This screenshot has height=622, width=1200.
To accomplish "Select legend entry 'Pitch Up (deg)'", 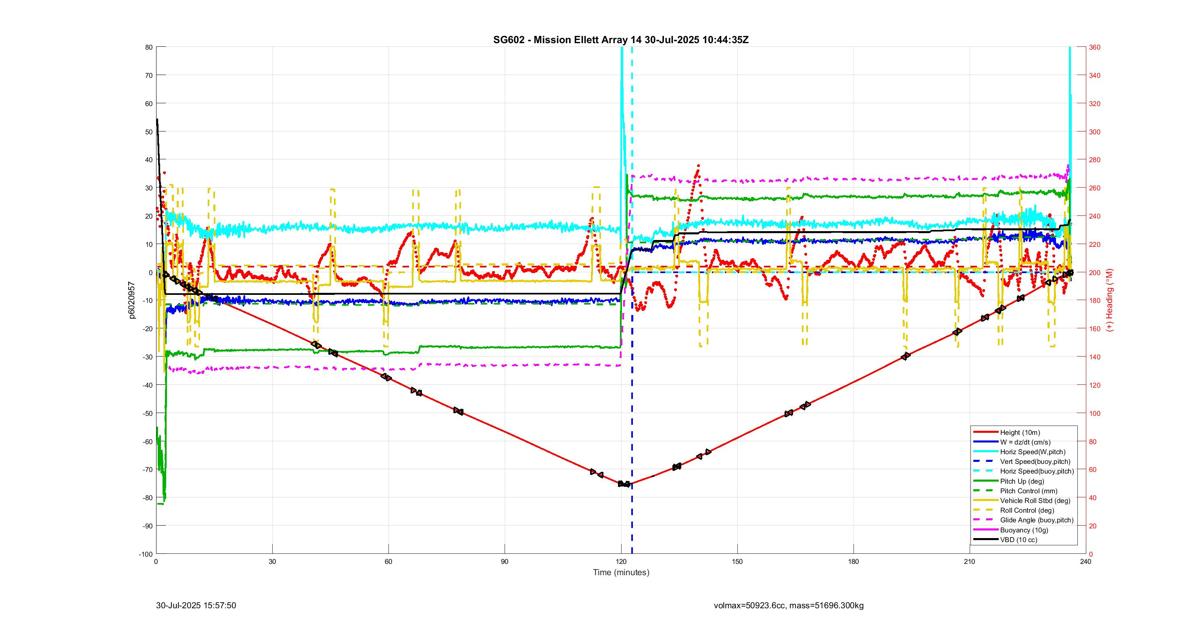I will click(x=1023, y=480).
